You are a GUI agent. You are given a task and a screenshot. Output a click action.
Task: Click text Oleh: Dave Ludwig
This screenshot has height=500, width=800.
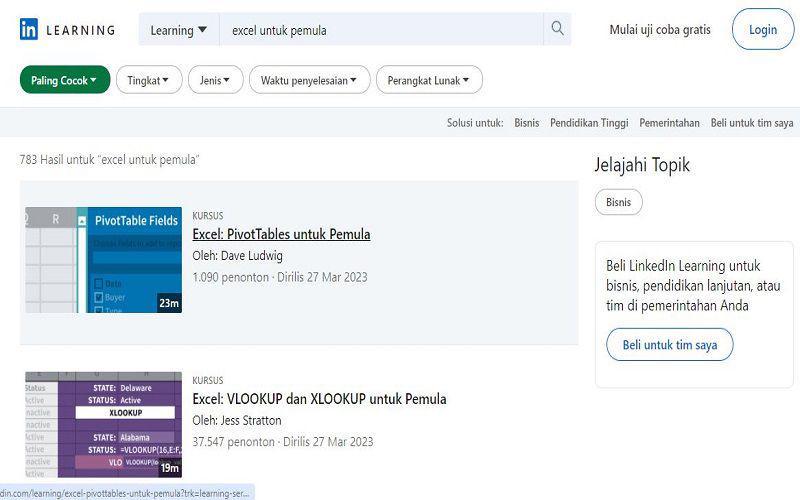[237, 256]
